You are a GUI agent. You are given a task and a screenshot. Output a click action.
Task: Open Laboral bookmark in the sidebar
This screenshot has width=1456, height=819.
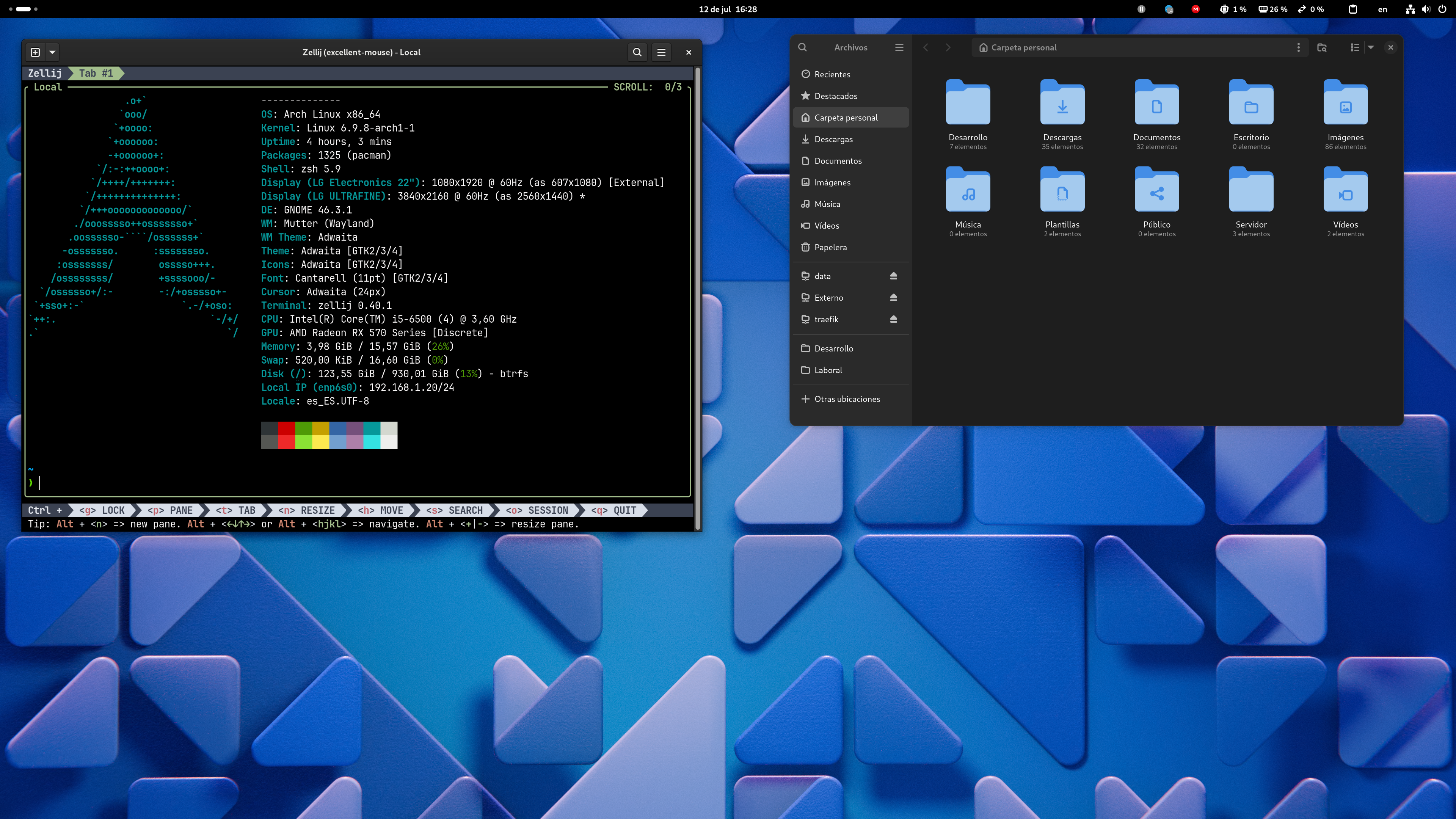pyautogui.click(x=850, y=370)
